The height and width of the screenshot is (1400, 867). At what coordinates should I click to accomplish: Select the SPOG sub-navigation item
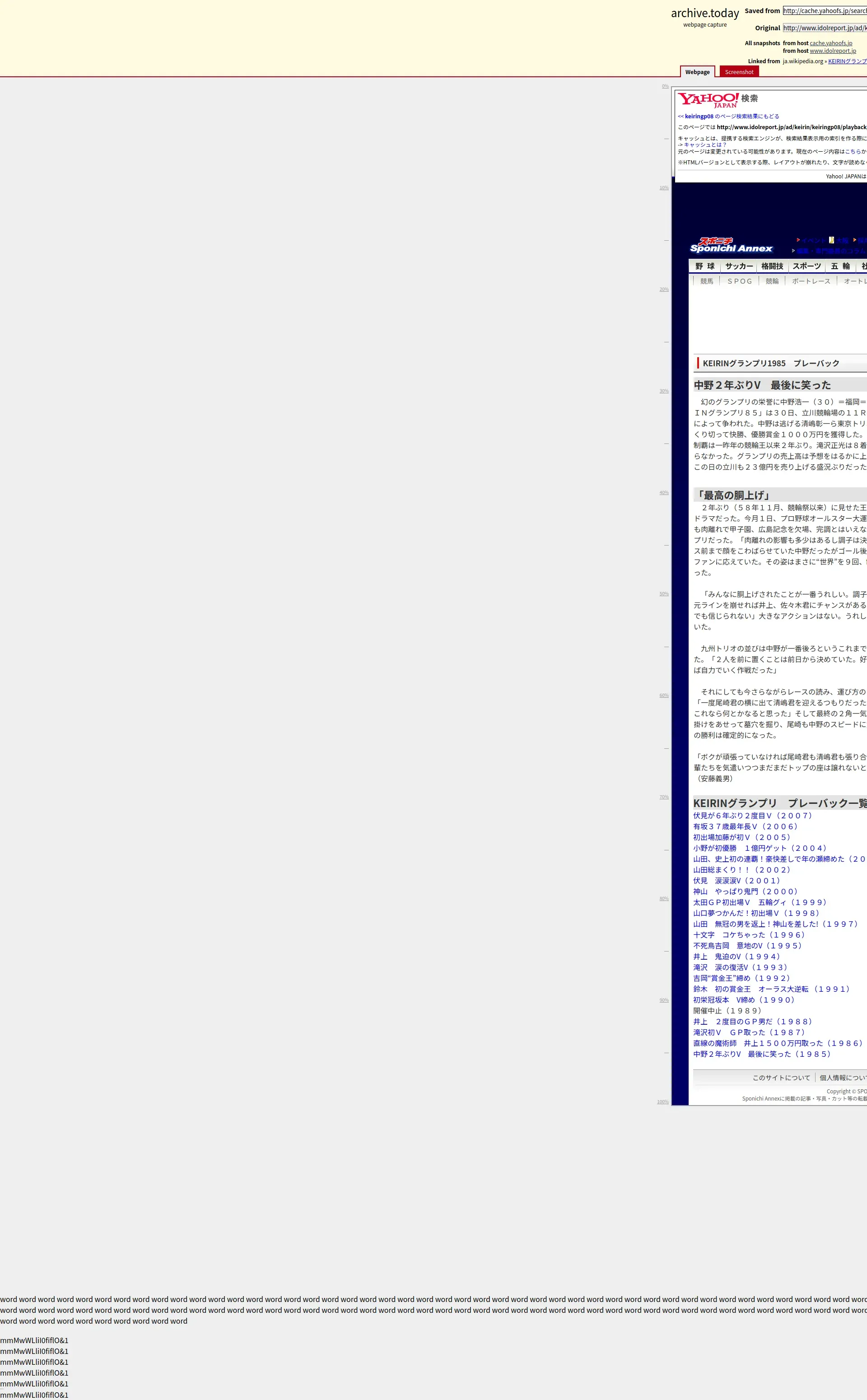click(740, 281)
